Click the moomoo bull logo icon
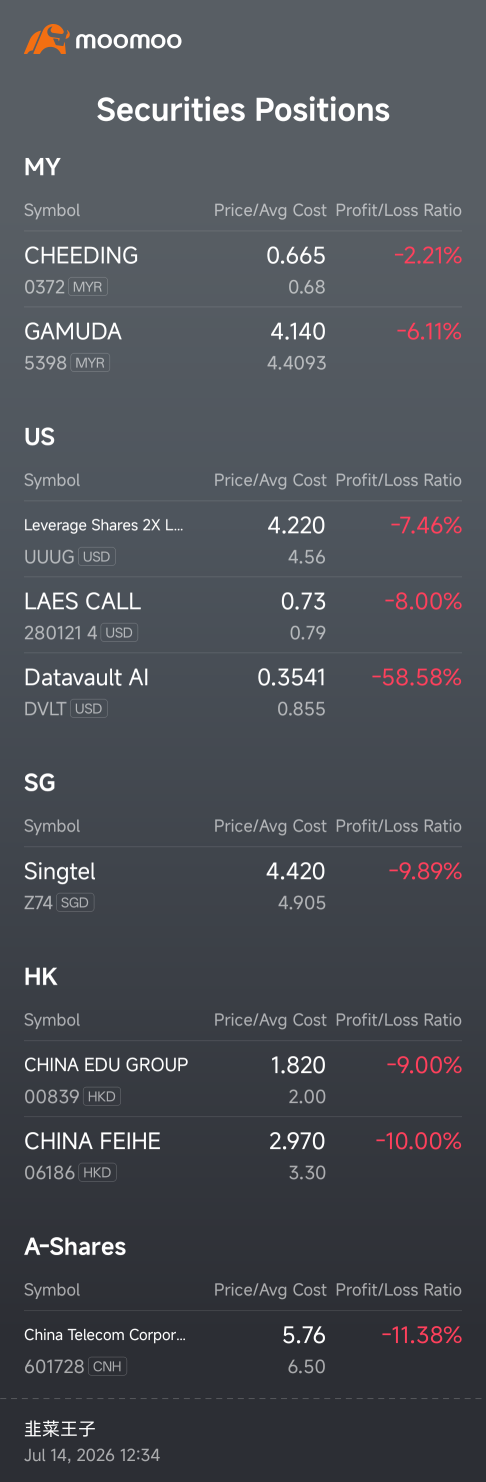Image resolution: width=486 pixels, height=1482 pixels. [46, 40]
